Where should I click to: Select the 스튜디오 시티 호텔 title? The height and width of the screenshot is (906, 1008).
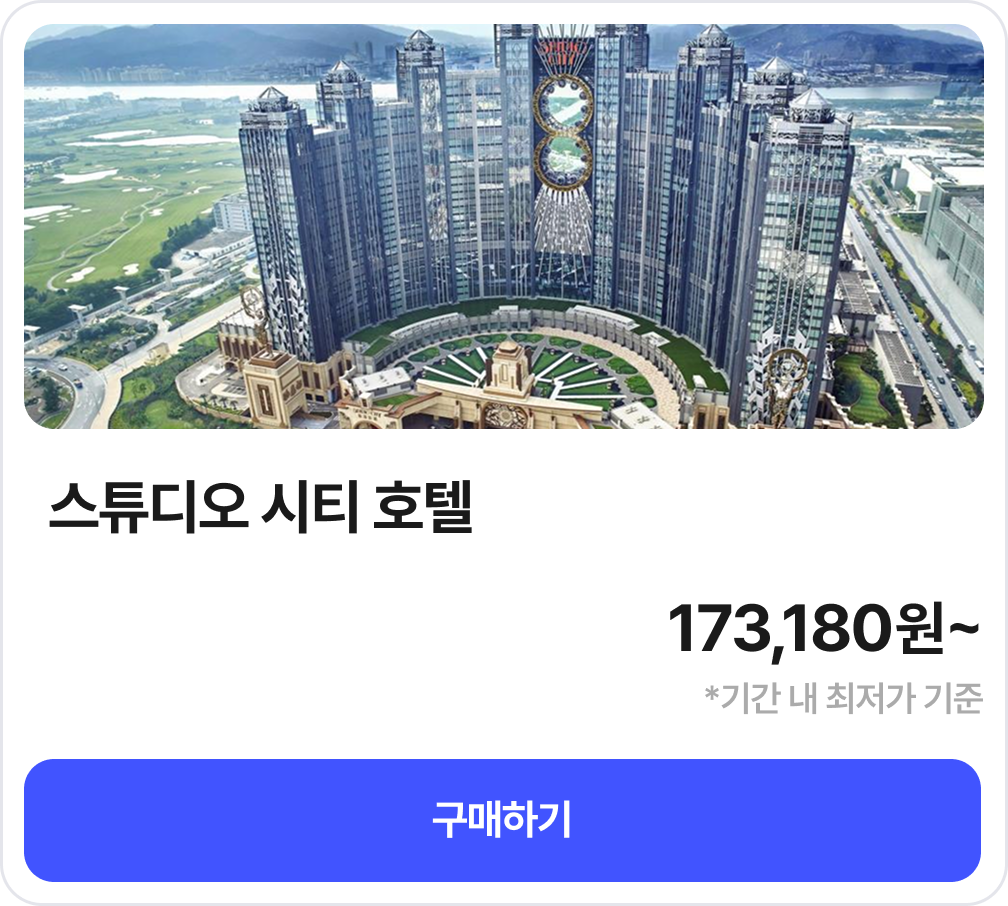[261, 507]
